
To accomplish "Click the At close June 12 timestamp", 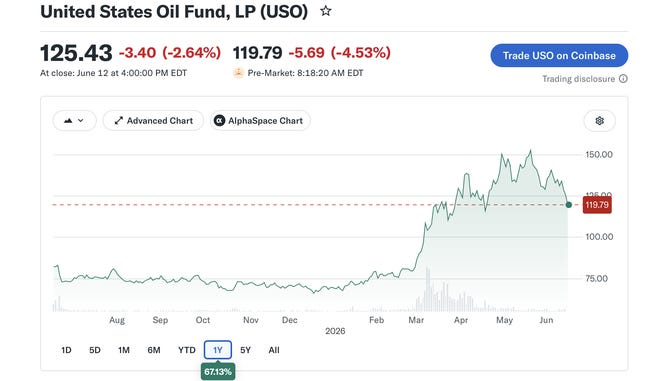I will (x=114, y=73).
